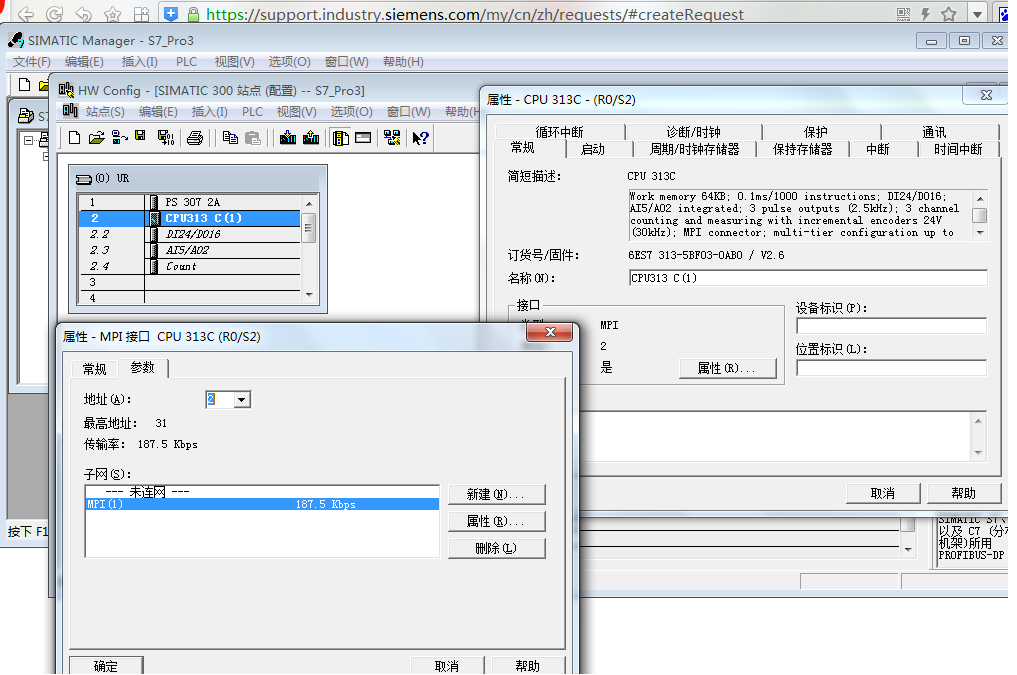The width and height of the screenshot is (1017, 675).
Task: Switch to 常规 tab in MPI dialog
Action: click(x=94, y=369)
